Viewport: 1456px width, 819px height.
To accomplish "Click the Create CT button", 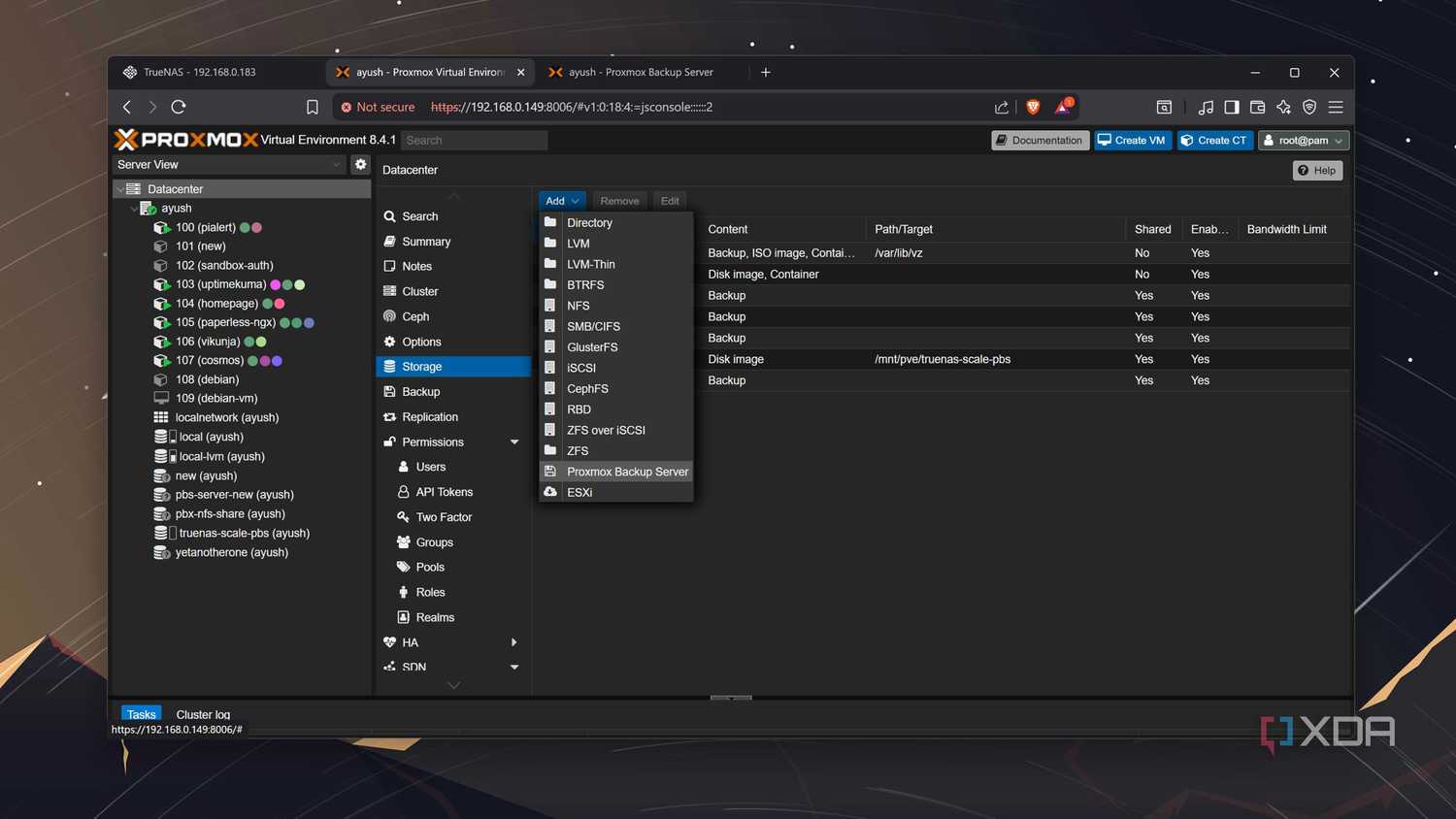I will point(1215,140).
